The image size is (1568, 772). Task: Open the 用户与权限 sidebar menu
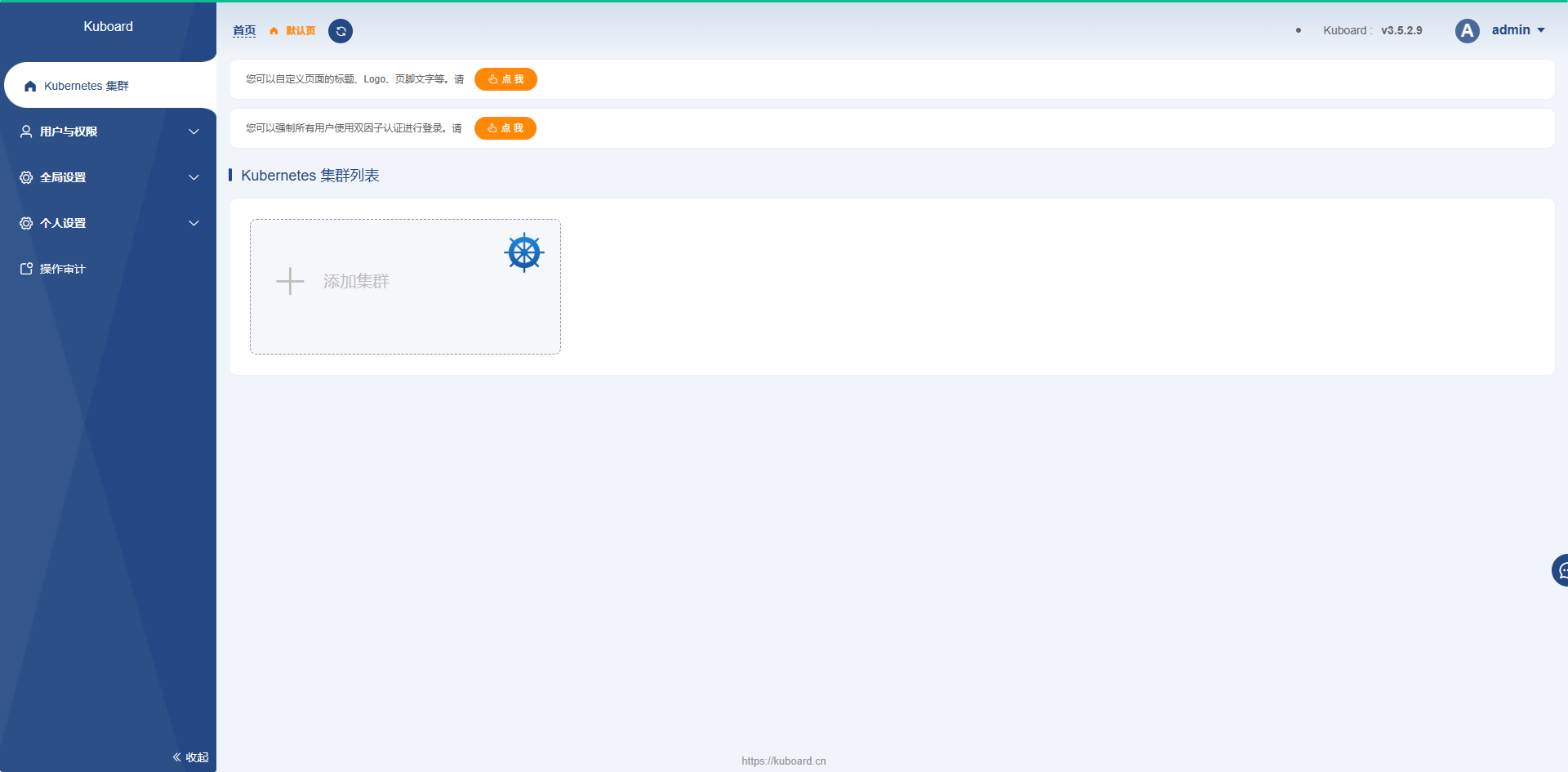108,132
